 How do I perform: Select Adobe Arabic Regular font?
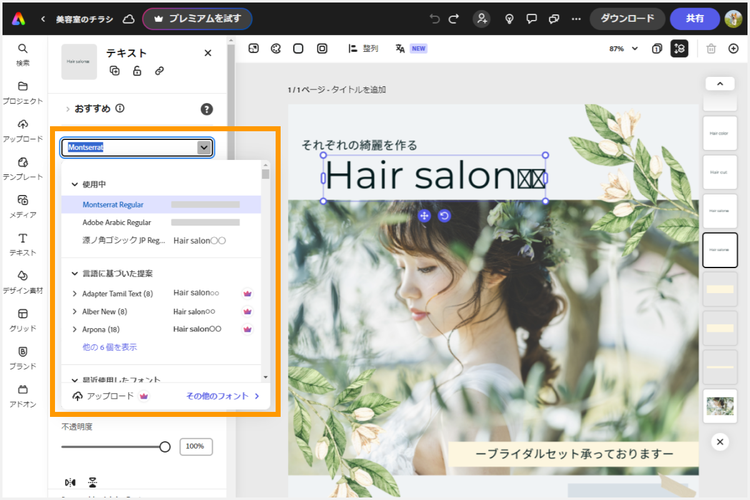[x=161, y=222]
